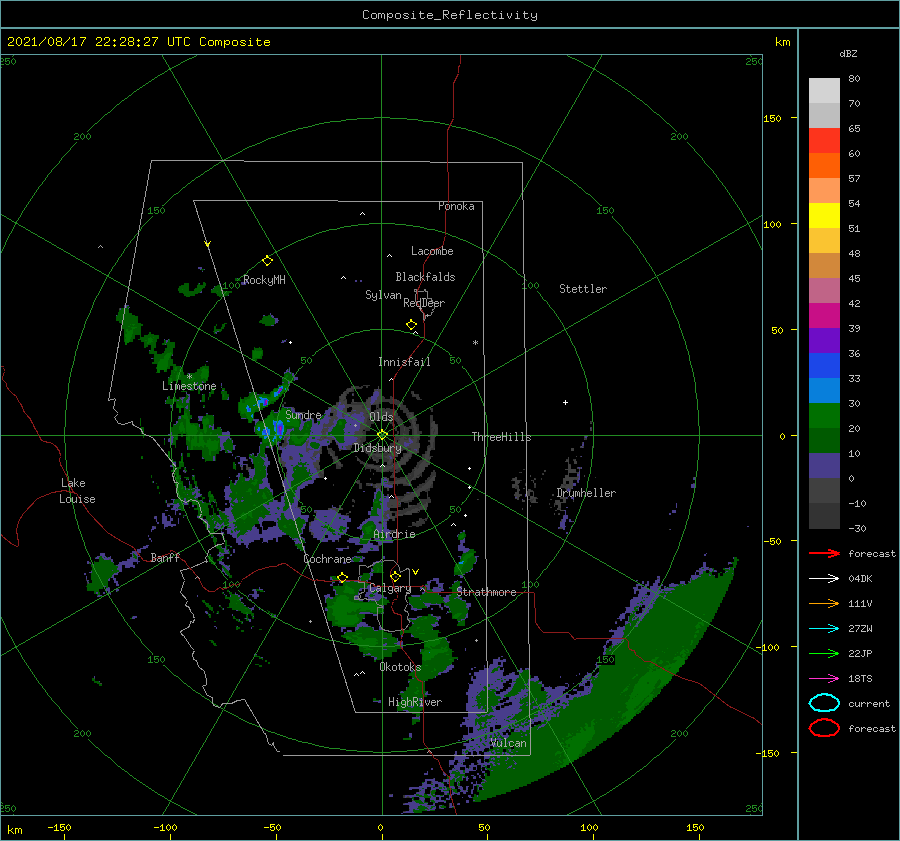
Task: Click the Lacombe city label
Action: click(x=432, y=251)
